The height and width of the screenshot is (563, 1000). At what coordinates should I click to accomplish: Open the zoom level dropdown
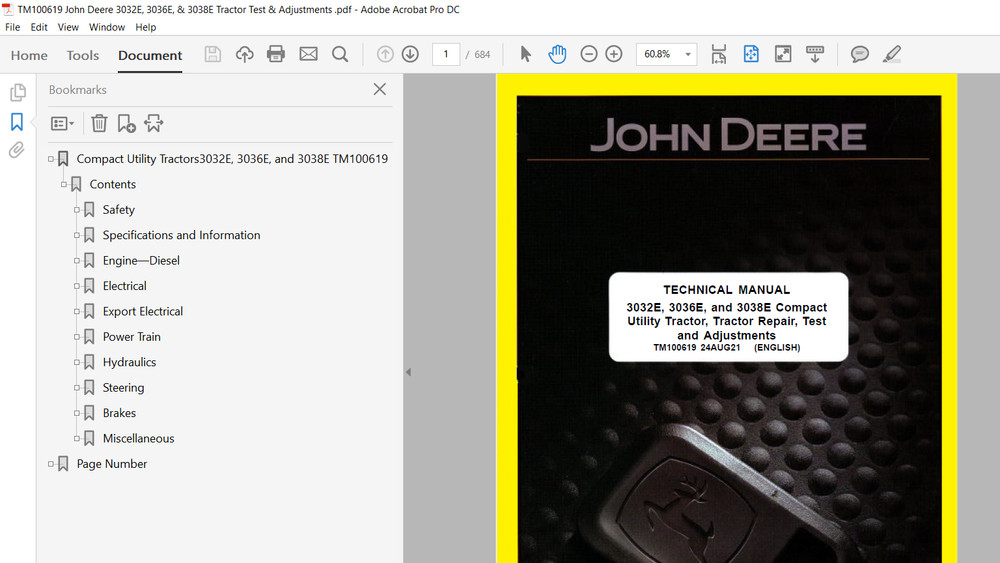688,54
